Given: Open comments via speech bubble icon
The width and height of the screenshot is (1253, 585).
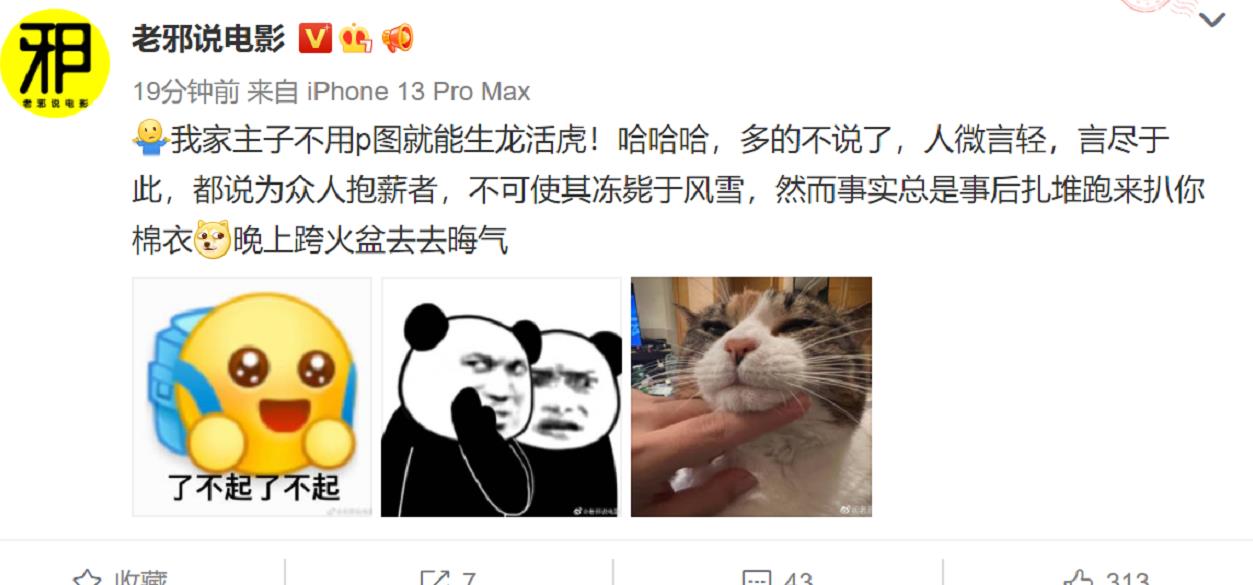Looking at the screenshot, I should click(756, 579).
